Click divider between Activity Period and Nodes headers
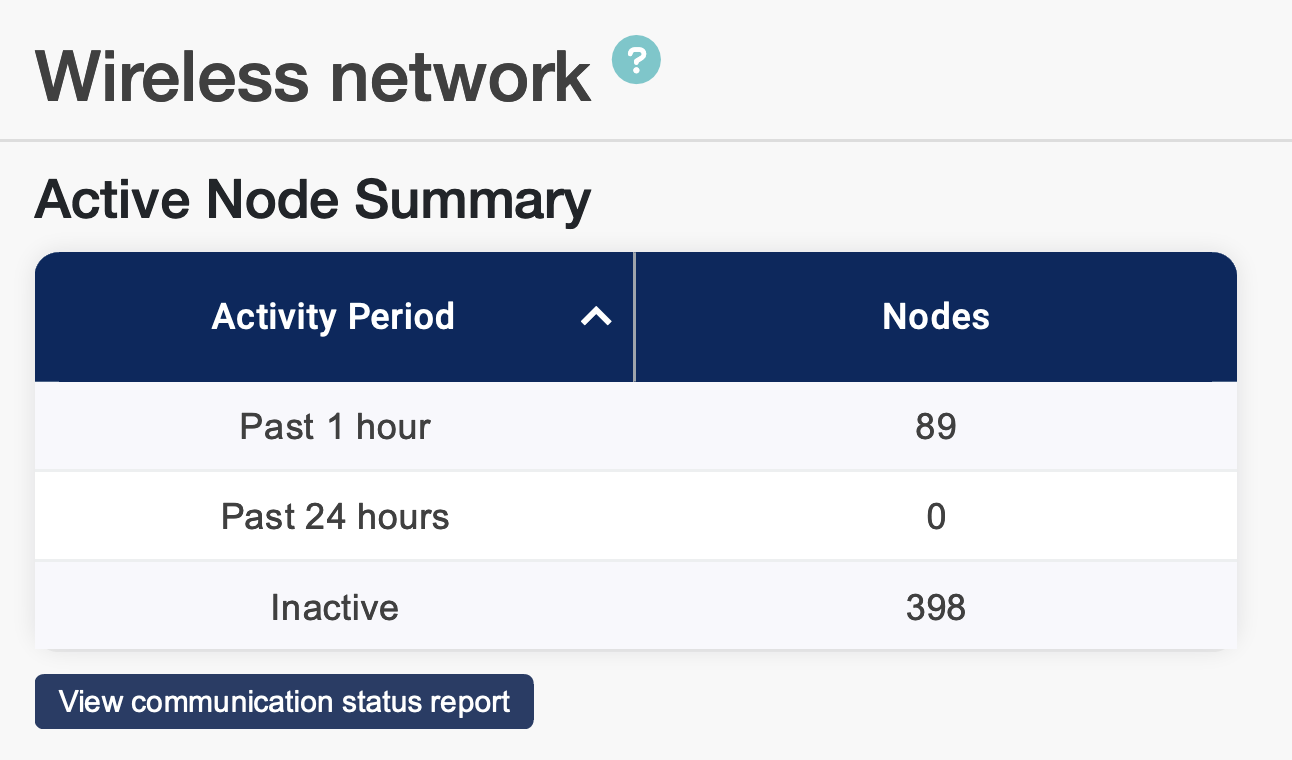Screen dimensions: 1292x760 [634, 317]
